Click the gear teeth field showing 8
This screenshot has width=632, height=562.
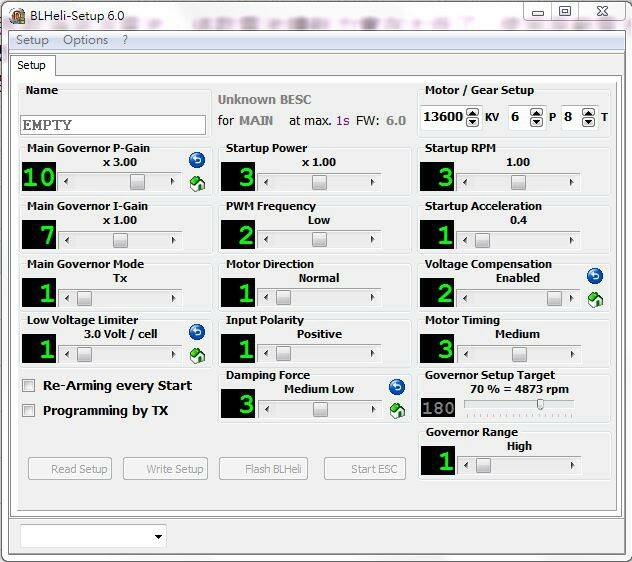[572, 117]
